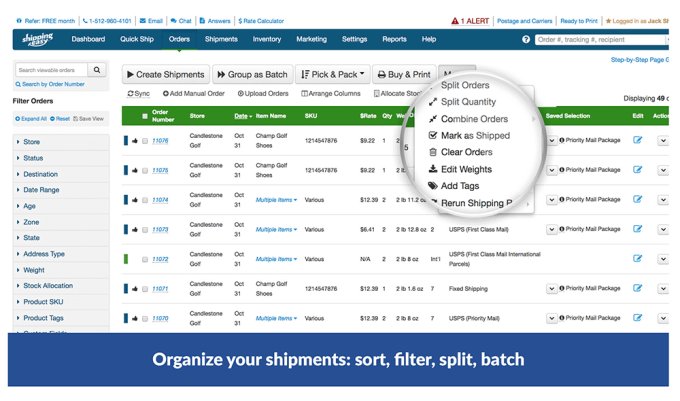The height and width of the screenshot is (401, 680).
Task: Click the order and tracking search box
Action: (601, 39)
